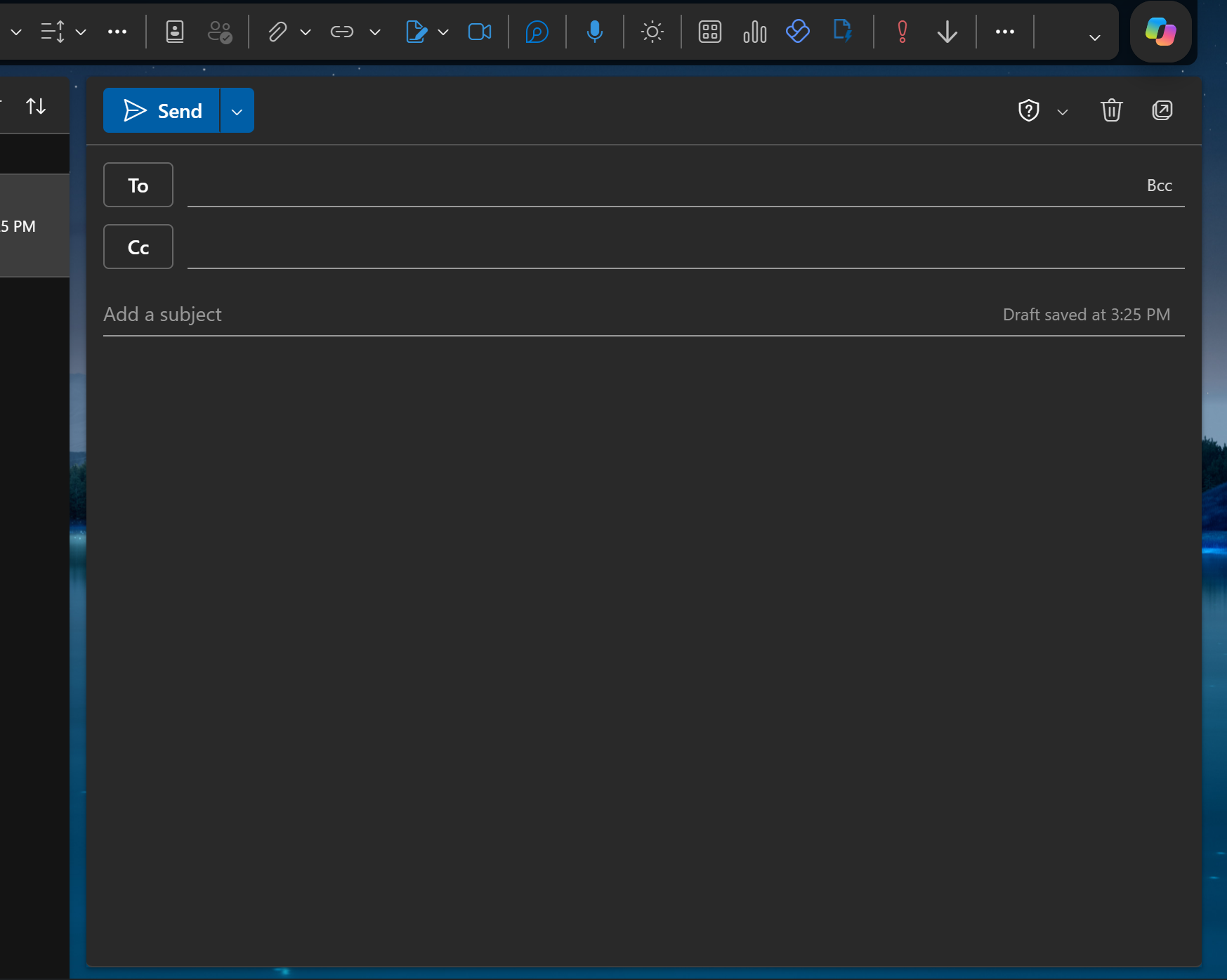Screen dimensions: 1227x980
Task: Open the signature dropdown arrow
Action: tap(443, 32)
